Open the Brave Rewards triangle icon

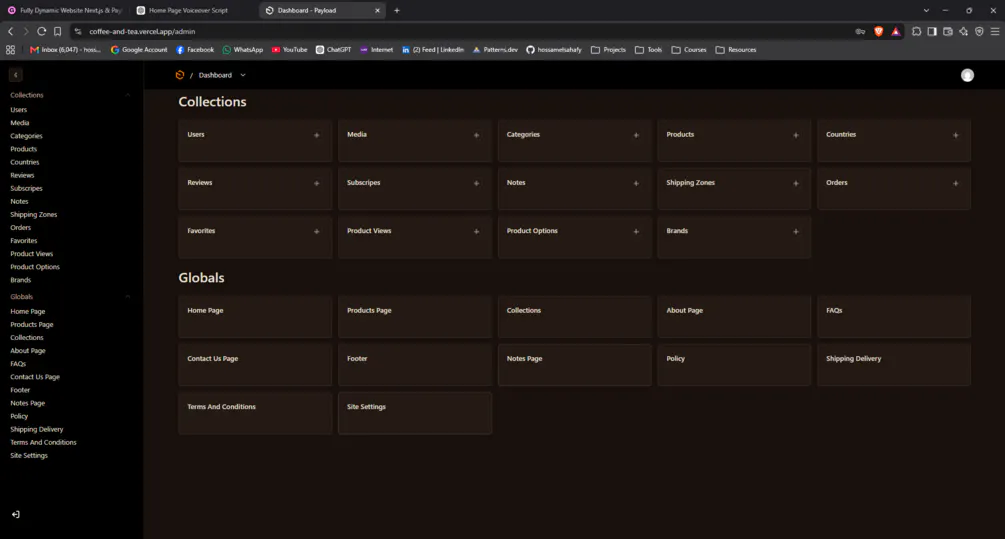tap(895, 31)
